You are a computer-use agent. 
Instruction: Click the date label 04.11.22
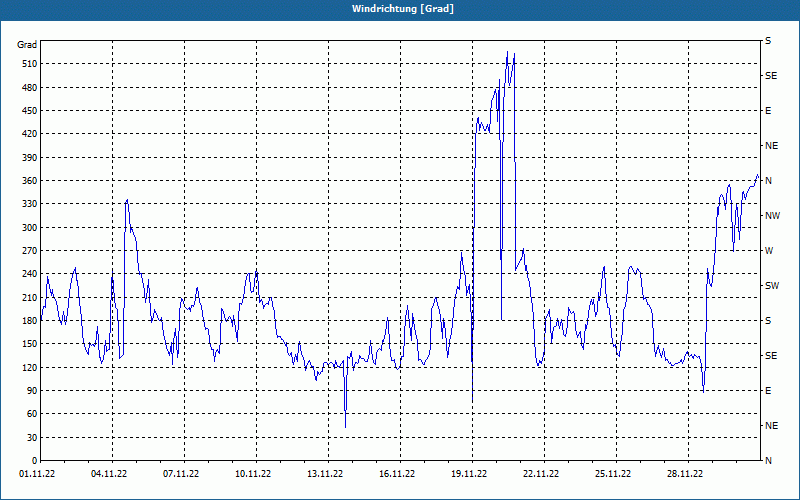point(109,473)
